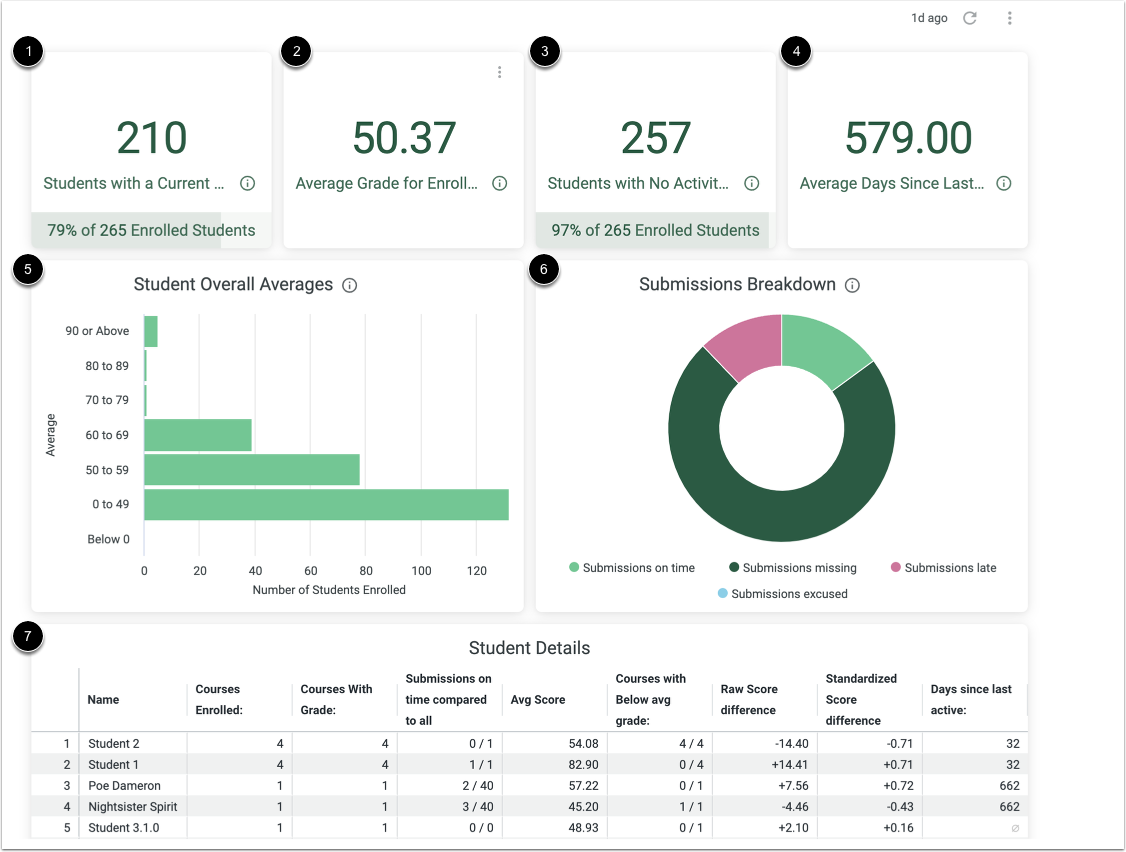Click the 97% of 265 Enrolled Students link
The width and height of the screenshot is (1126, 852).
[654, 229]
